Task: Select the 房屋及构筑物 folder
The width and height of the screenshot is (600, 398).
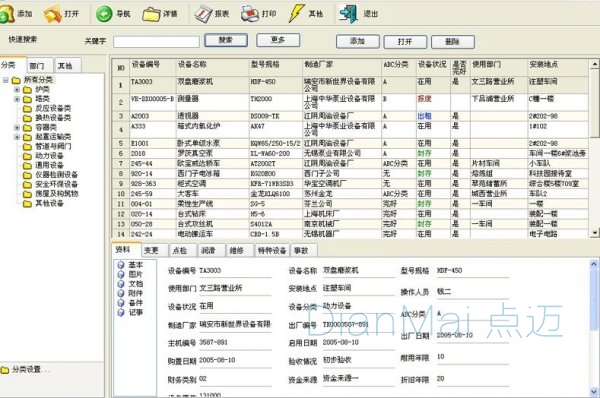Action: click(51, 194)
